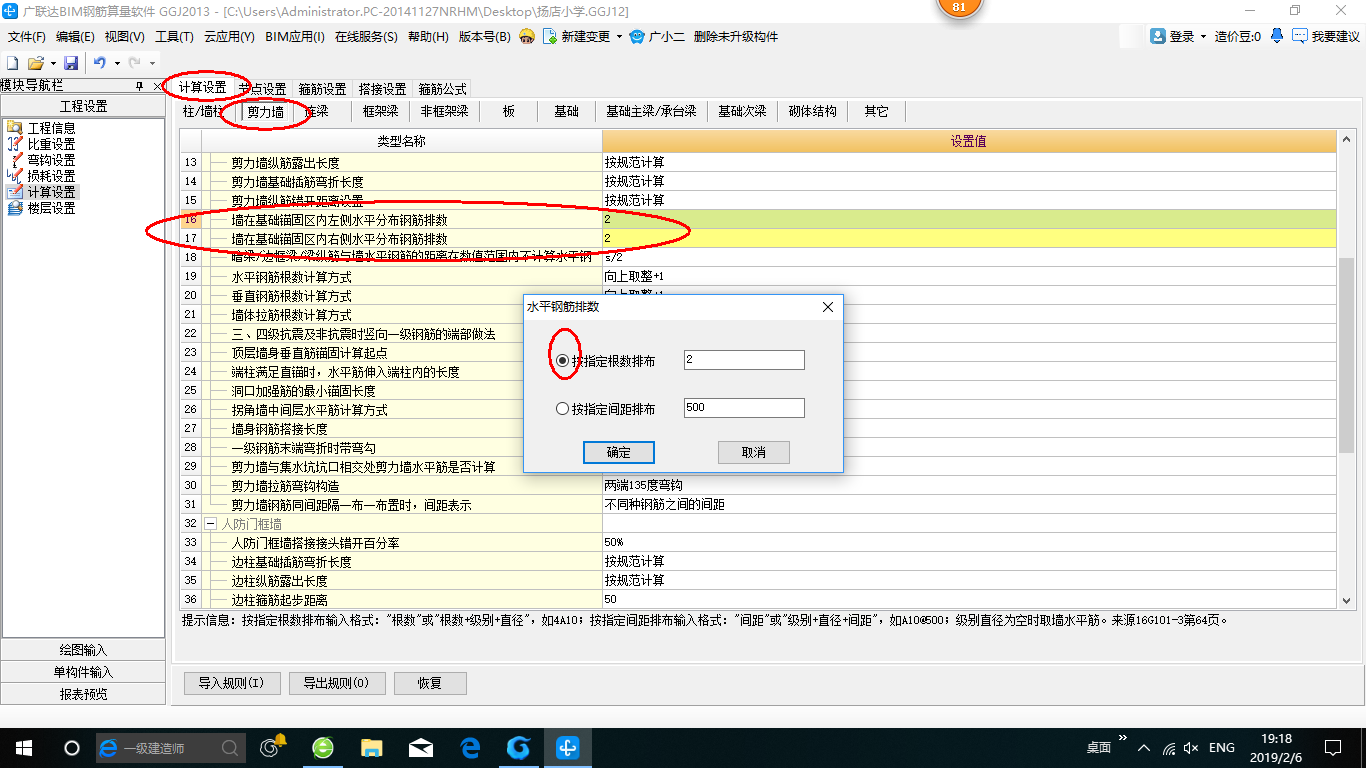Open the 登录 dropdown arrow
Screen dimensions: 1366x768
click(x=1203, y=37)
